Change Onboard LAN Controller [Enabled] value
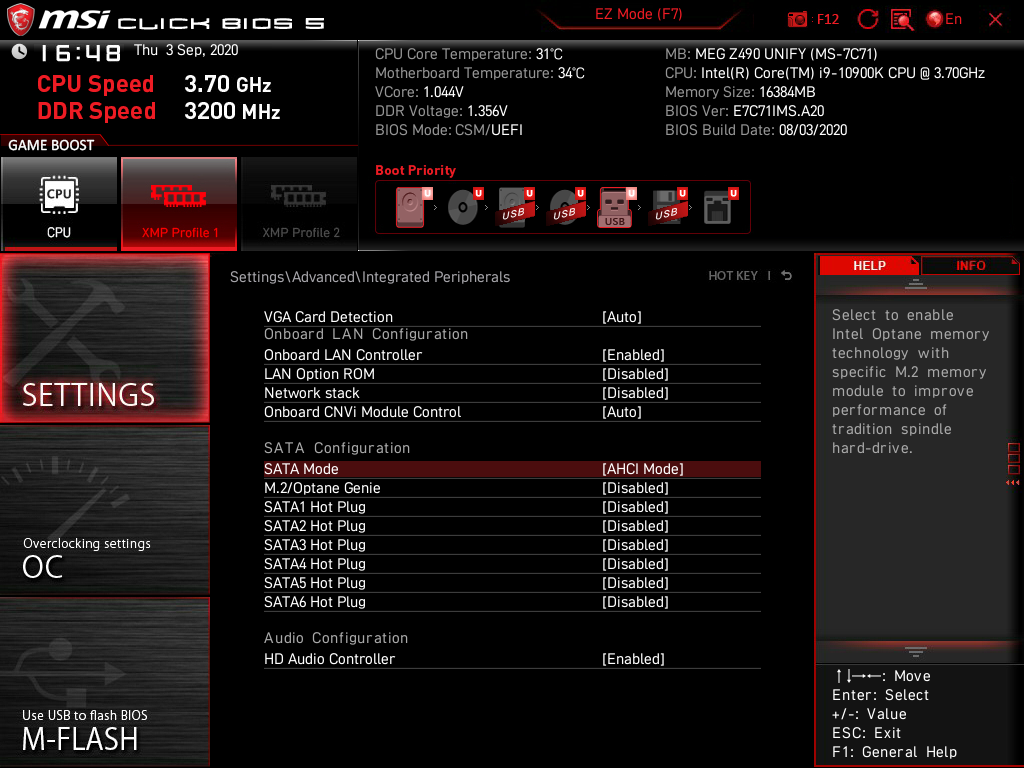 pyautogui.click(x=633, y=355)
